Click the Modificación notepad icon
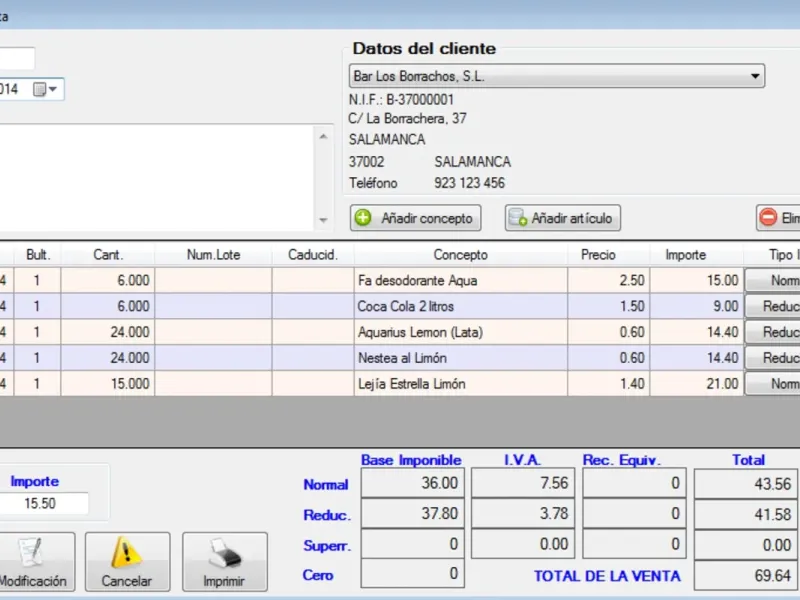The width and height of the screenshot is (800, 600). coord(31,553)
